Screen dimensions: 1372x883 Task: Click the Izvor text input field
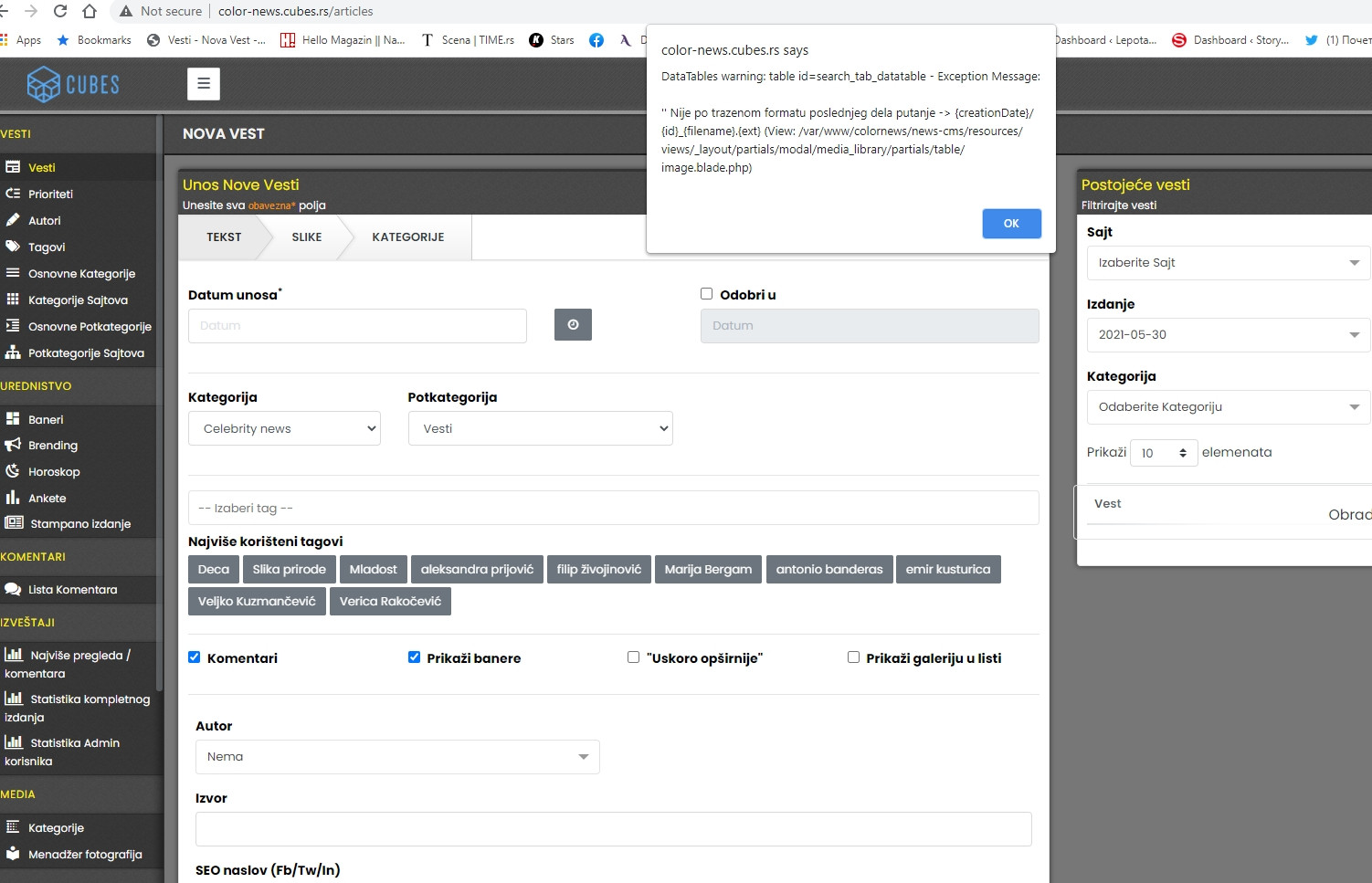tap(613, 829)
